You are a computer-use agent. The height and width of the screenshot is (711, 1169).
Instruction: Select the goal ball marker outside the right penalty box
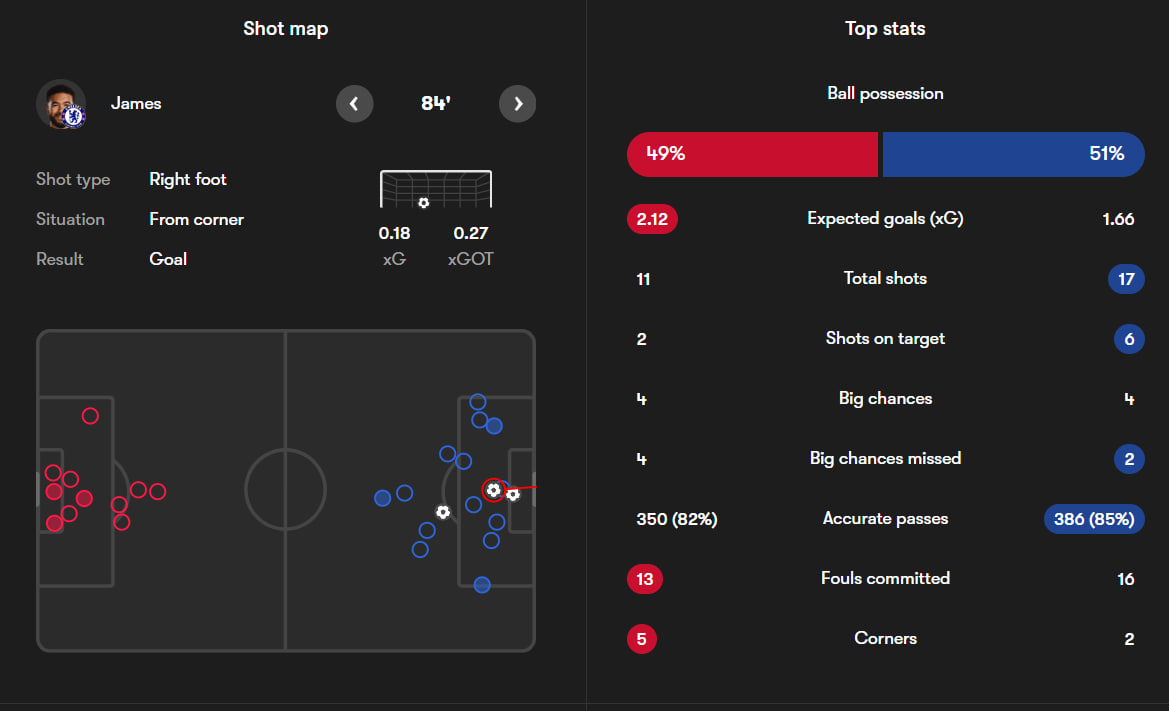coord(443,511)
